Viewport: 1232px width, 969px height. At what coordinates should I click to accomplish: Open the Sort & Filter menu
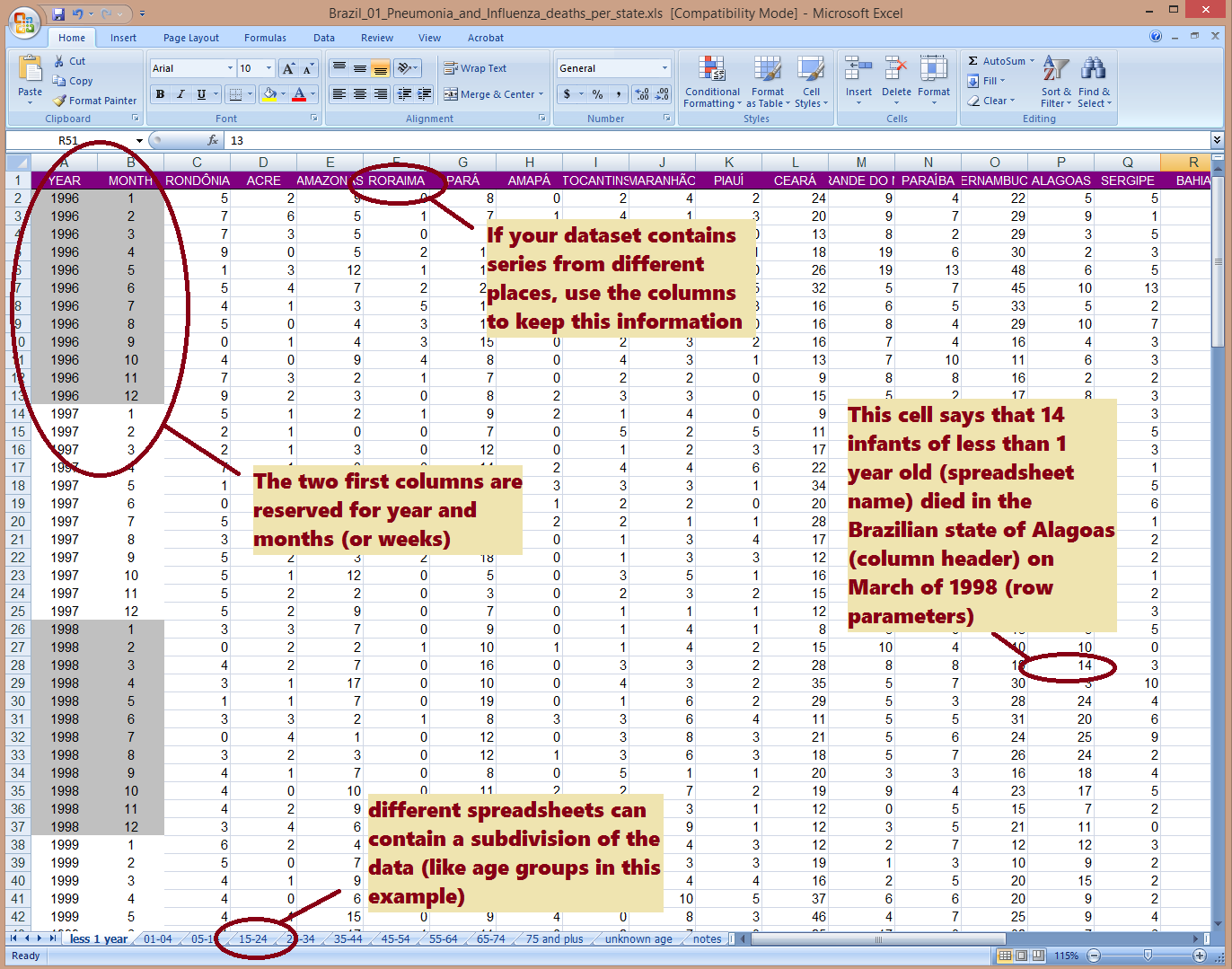click(x=1056, y=83)
